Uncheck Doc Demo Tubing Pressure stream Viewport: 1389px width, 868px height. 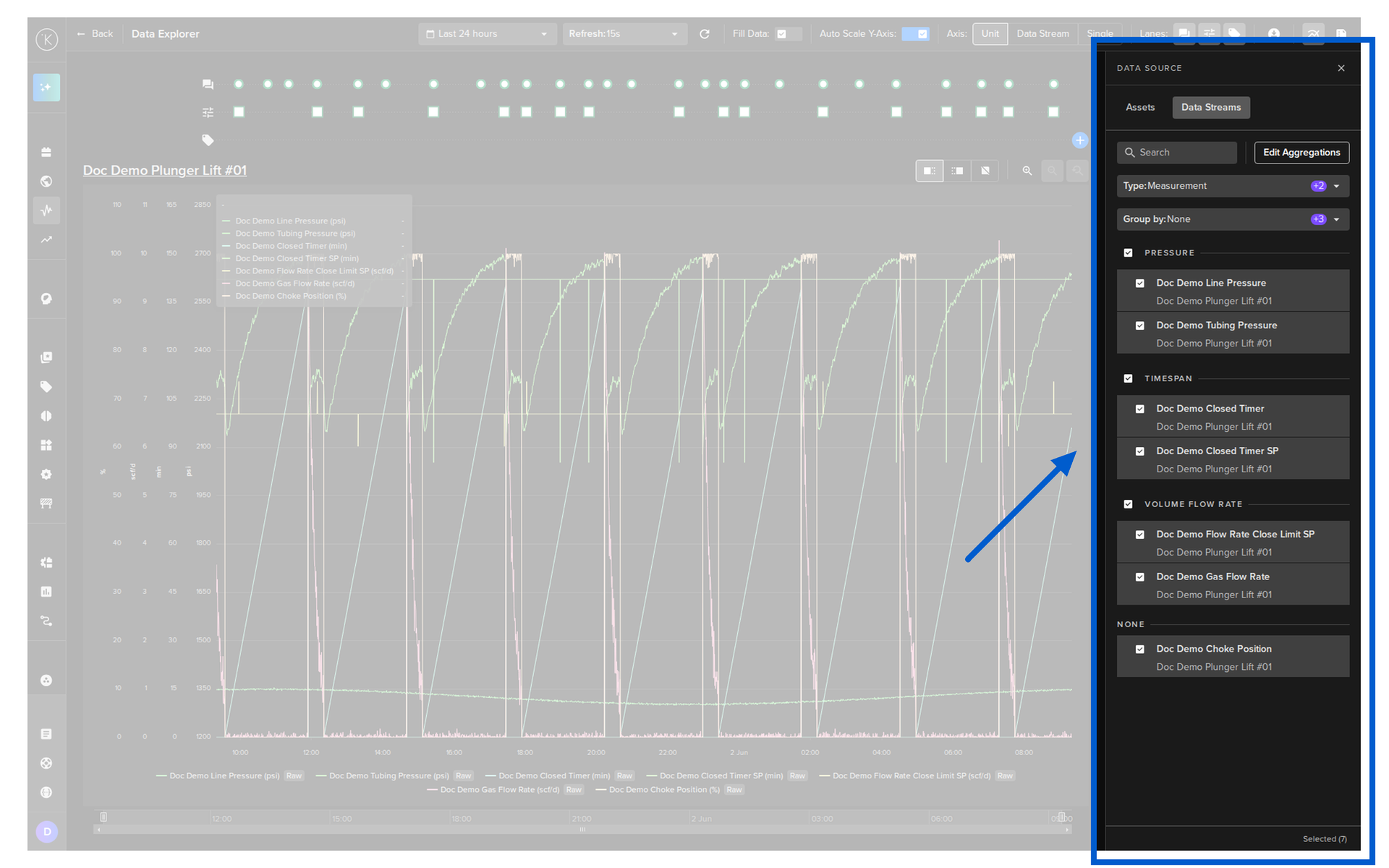(1140, 325)
